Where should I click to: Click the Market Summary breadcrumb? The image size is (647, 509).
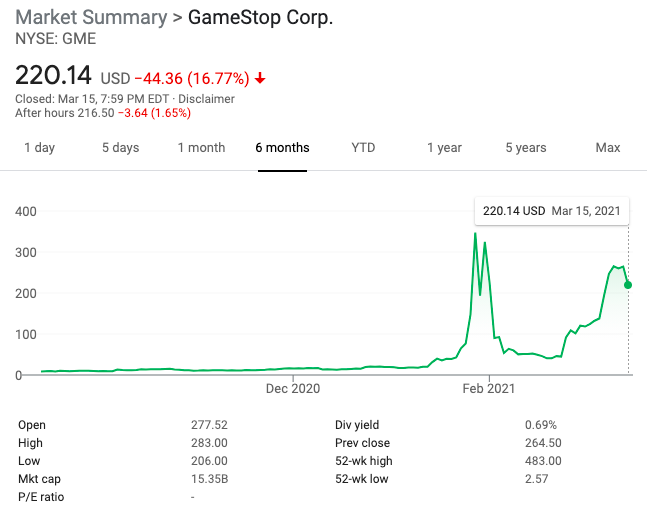(x=91, y=18)
